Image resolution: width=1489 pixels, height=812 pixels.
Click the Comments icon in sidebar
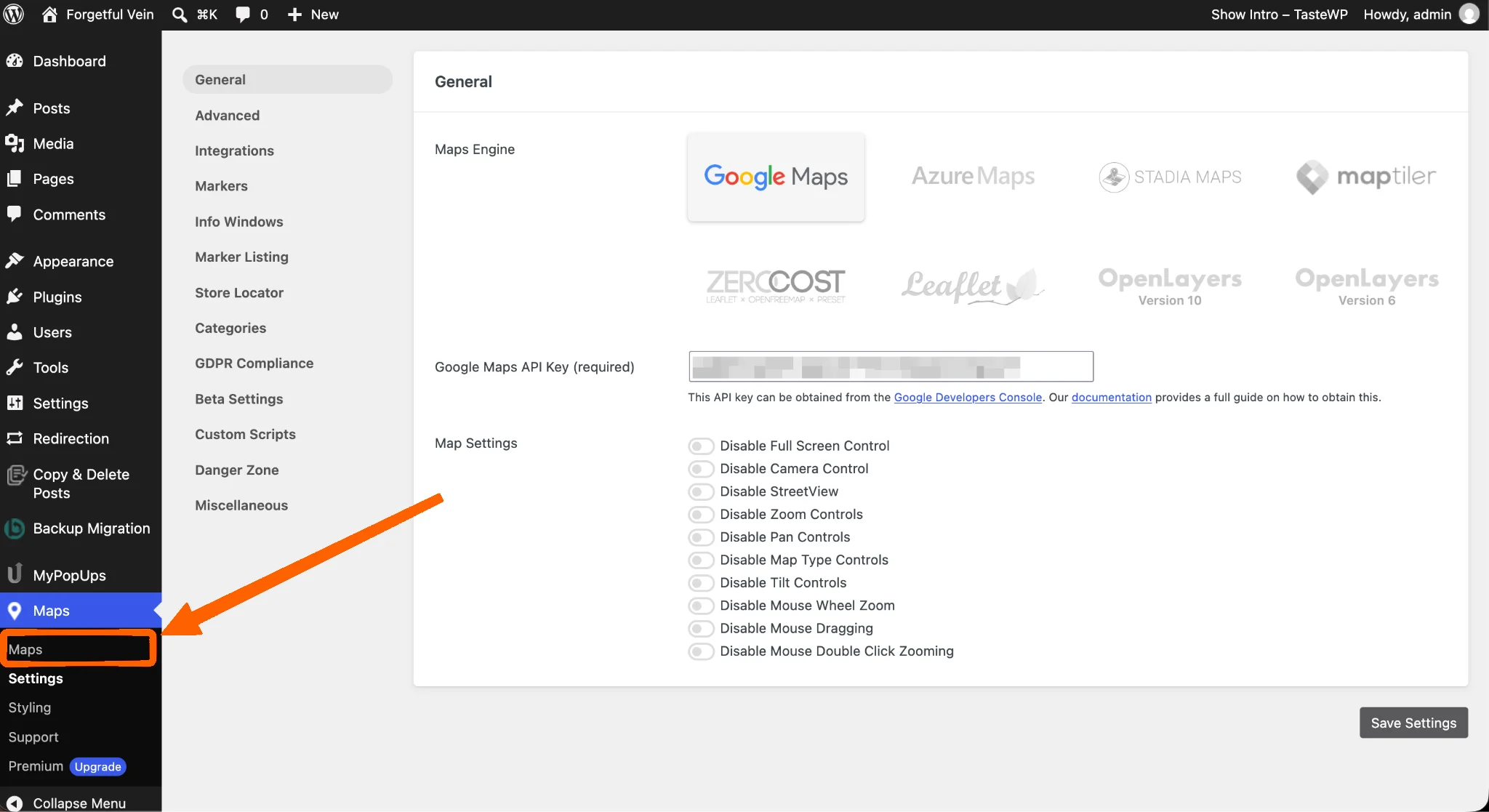point(15,214)
